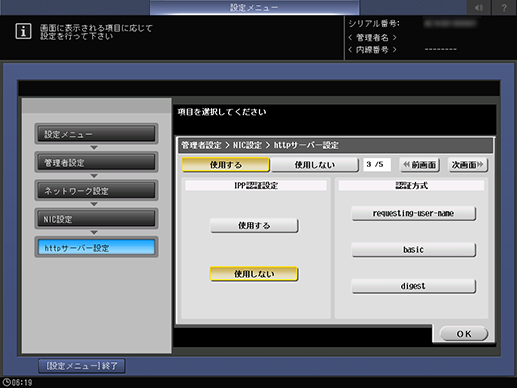Viewport: 517px width, 388px height.
Task: Go to next page with 次画面
Action: (x=468, y=165)
